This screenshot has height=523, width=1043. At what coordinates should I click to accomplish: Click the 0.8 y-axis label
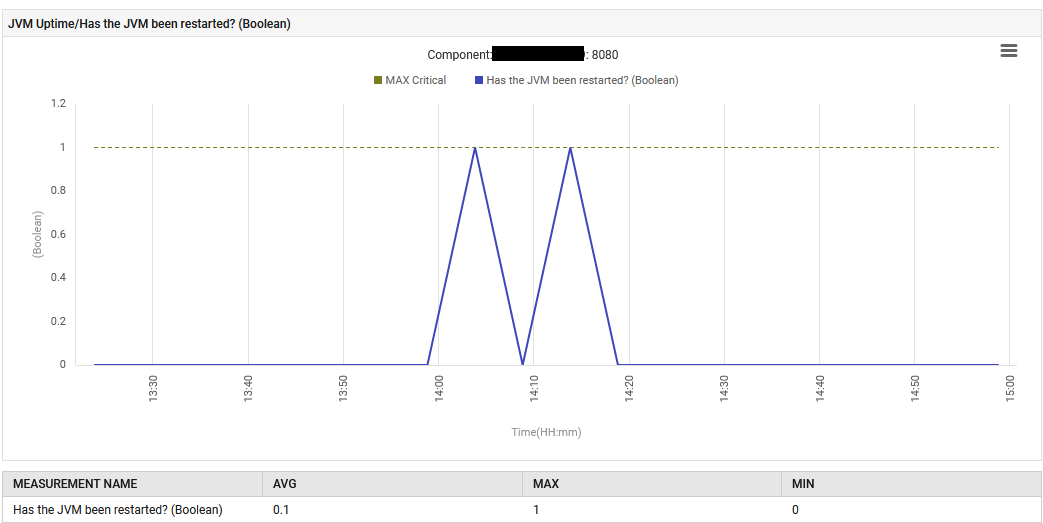pos(59,190)
